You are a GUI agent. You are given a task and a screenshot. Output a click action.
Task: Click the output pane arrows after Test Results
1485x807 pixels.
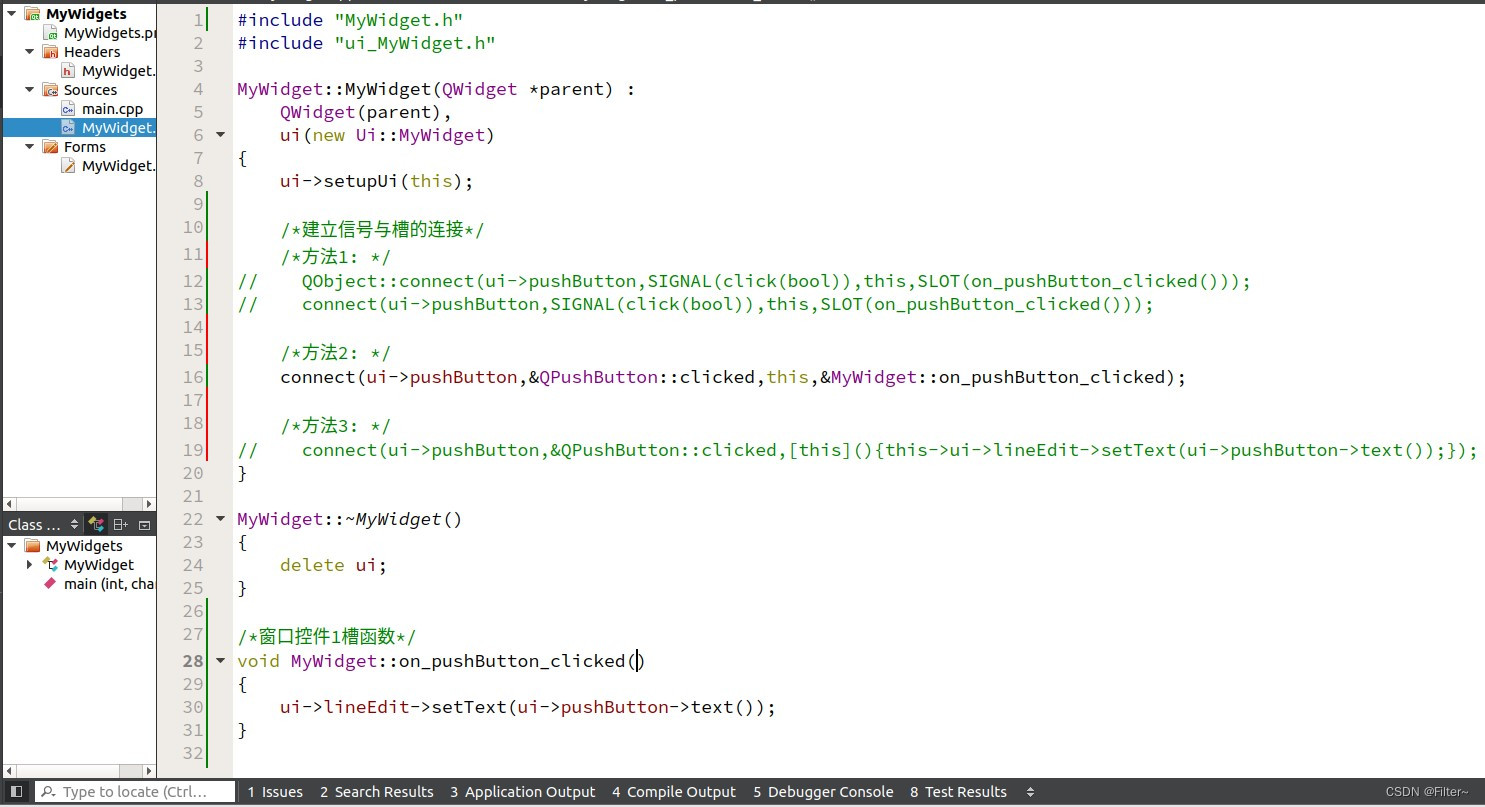point(1030,792)
